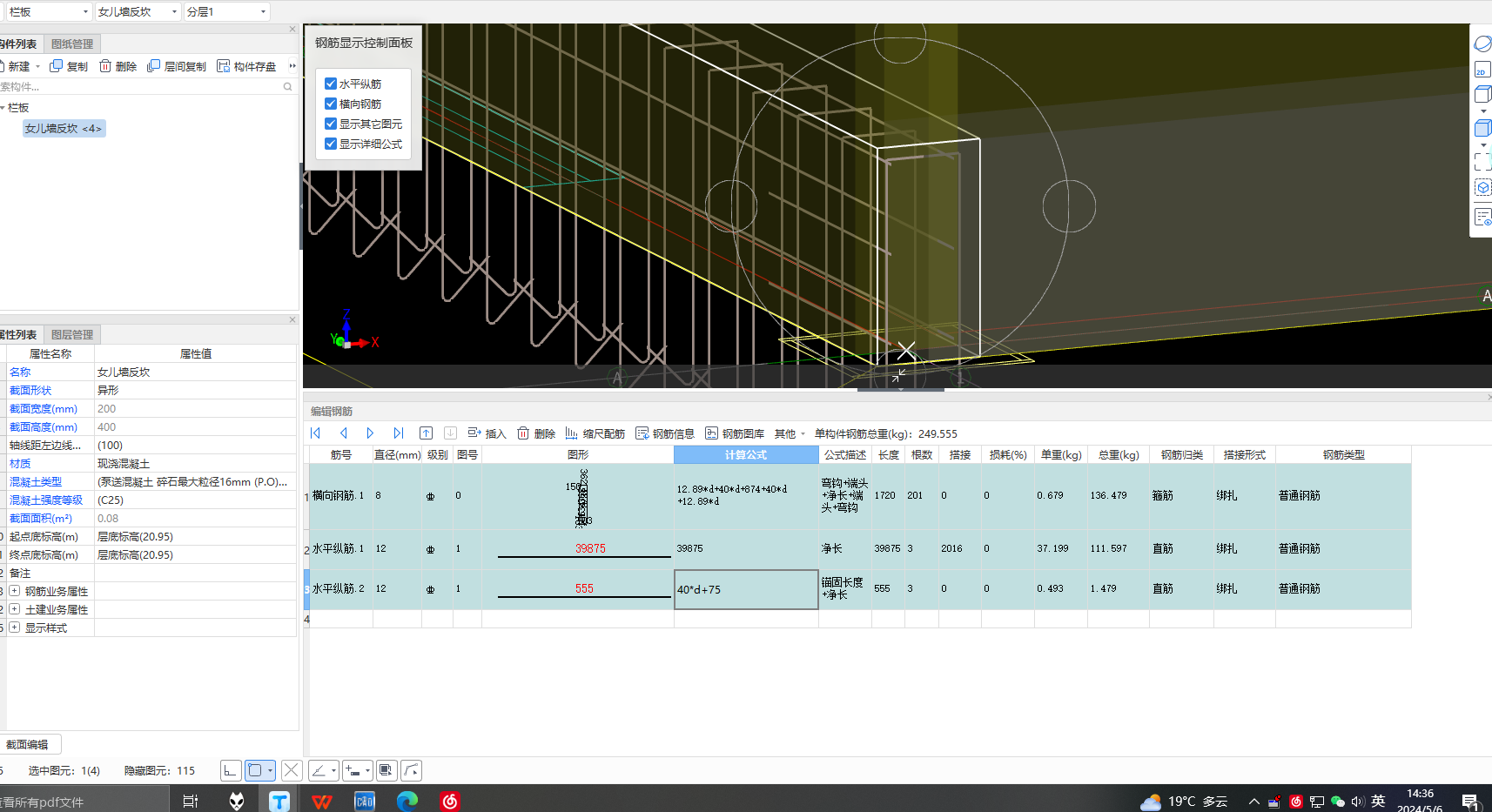Viewport: 1492px width, 812px height.
Task: Insert a new rebar row (插入)
Action: (487, 433)
